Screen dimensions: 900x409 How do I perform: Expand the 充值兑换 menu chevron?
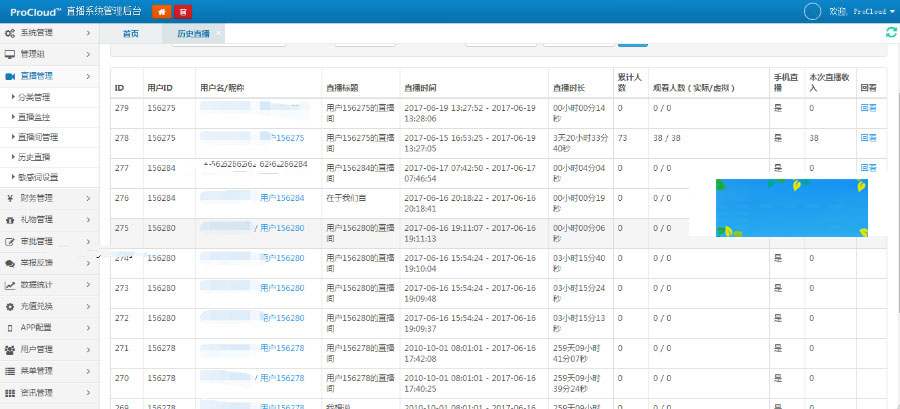point(88,306)
